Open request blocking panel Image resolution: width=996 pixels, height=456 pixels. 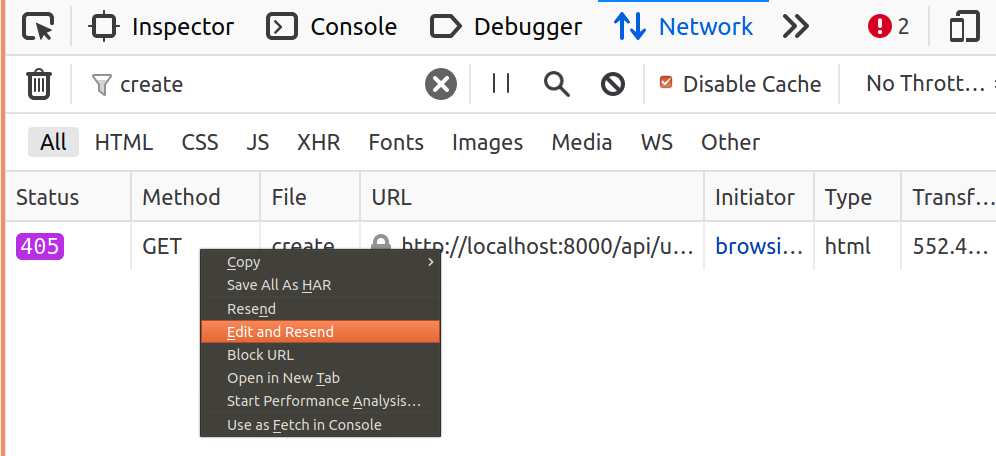point(613,84)
